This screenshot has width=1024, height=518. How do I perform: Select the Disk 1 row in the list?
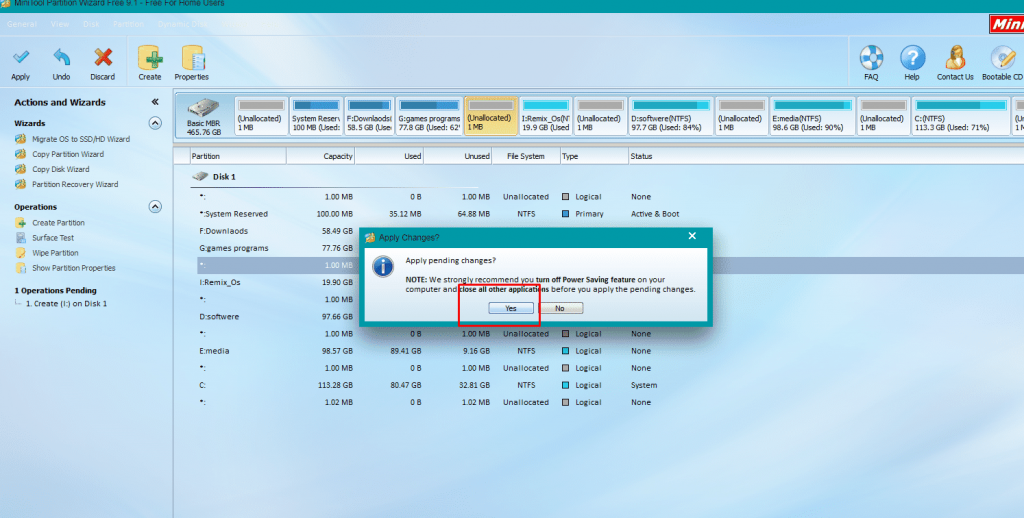click(224, 176)
